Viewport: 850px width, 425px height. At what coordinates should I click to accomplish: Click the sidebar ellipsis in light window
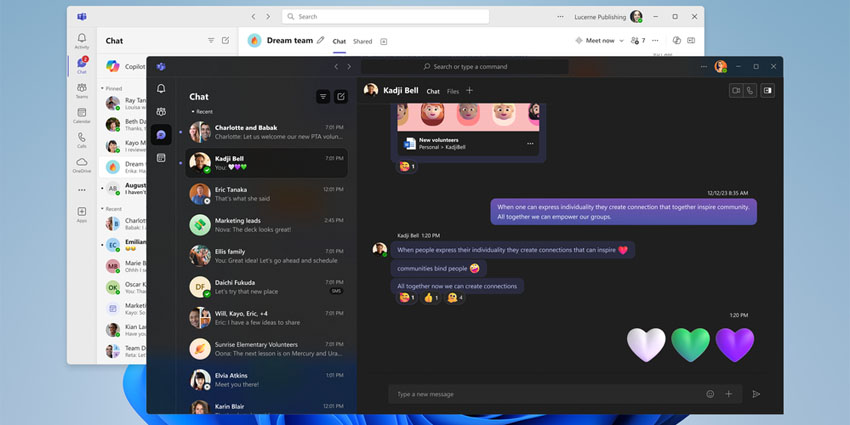click(82, 190)
